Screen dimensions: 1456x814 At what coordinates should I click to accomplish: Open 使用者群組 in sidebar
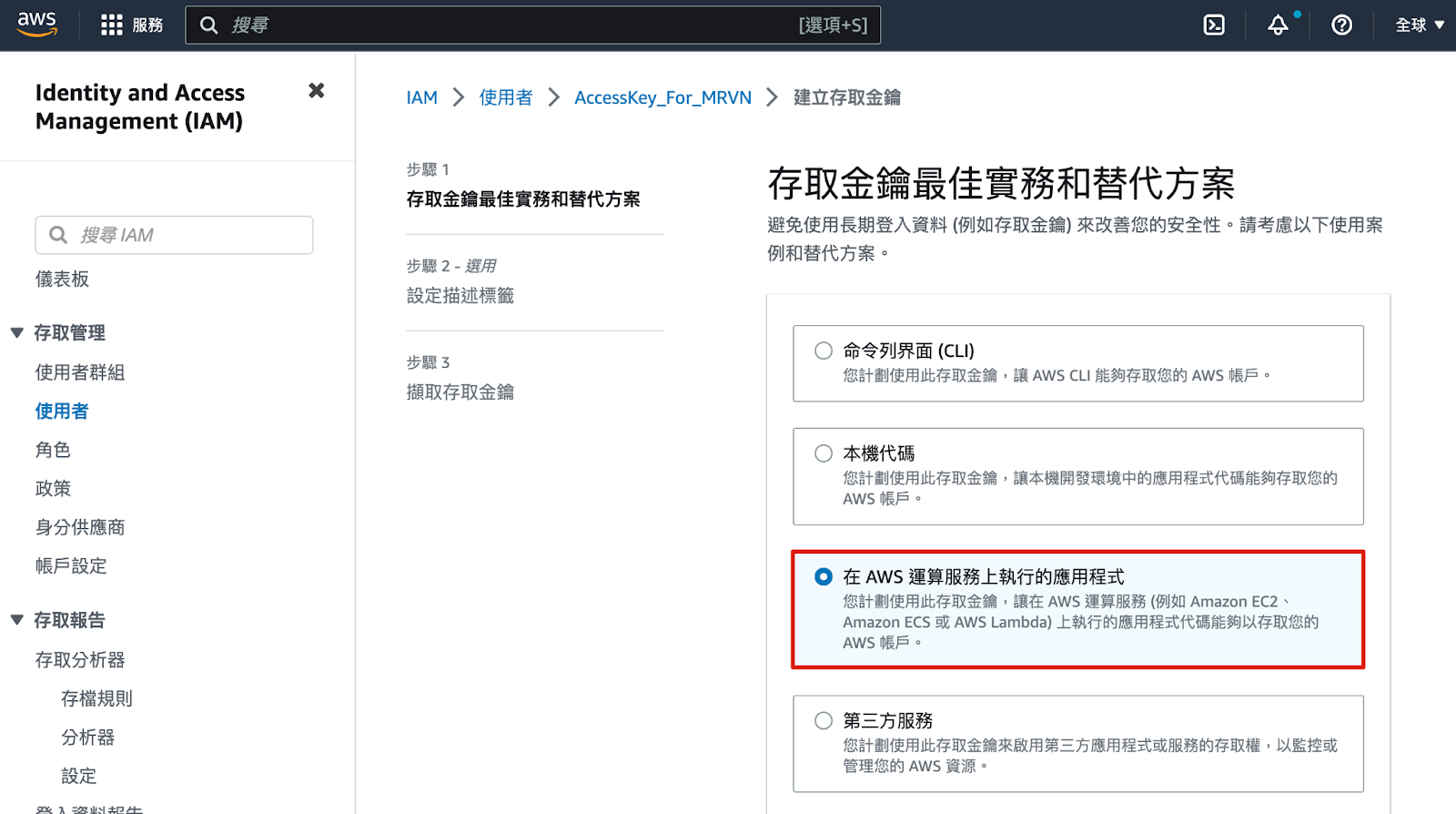(80, 372)
